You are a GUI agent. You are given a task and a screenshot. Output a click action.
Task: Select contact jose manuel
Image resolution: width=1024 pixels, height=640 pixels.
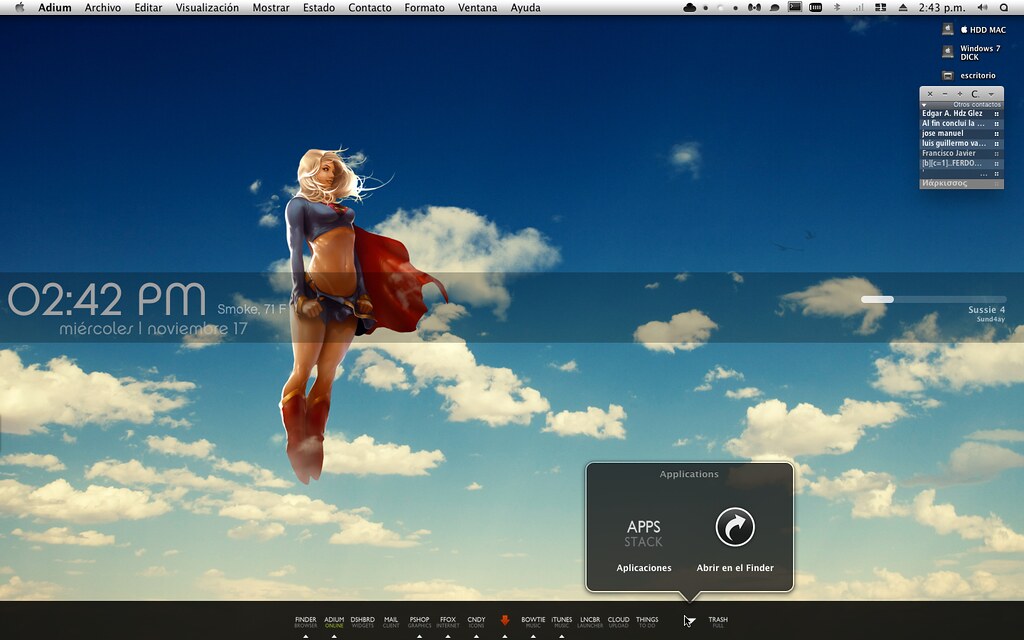[961, 133]
